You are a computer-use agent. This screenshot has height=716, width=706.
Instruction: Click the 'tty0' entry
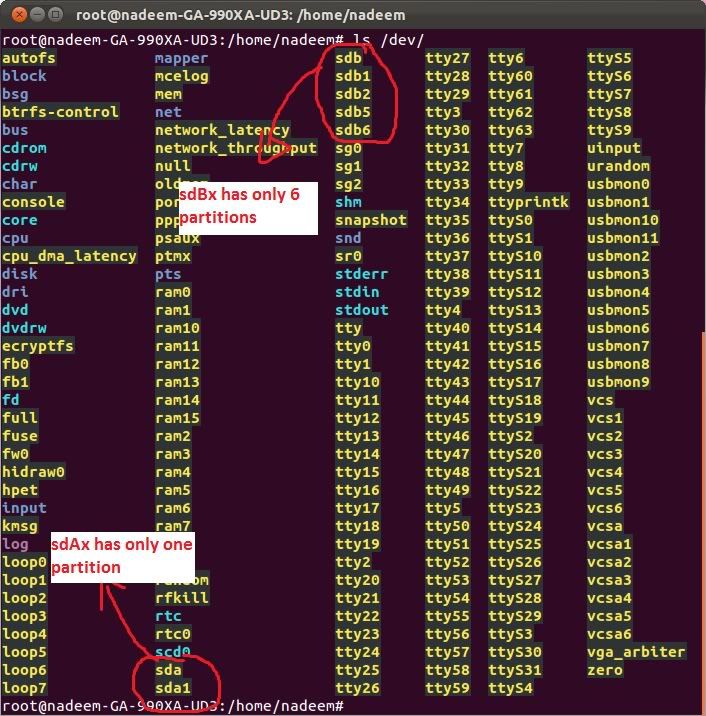[x=353, y=346]
